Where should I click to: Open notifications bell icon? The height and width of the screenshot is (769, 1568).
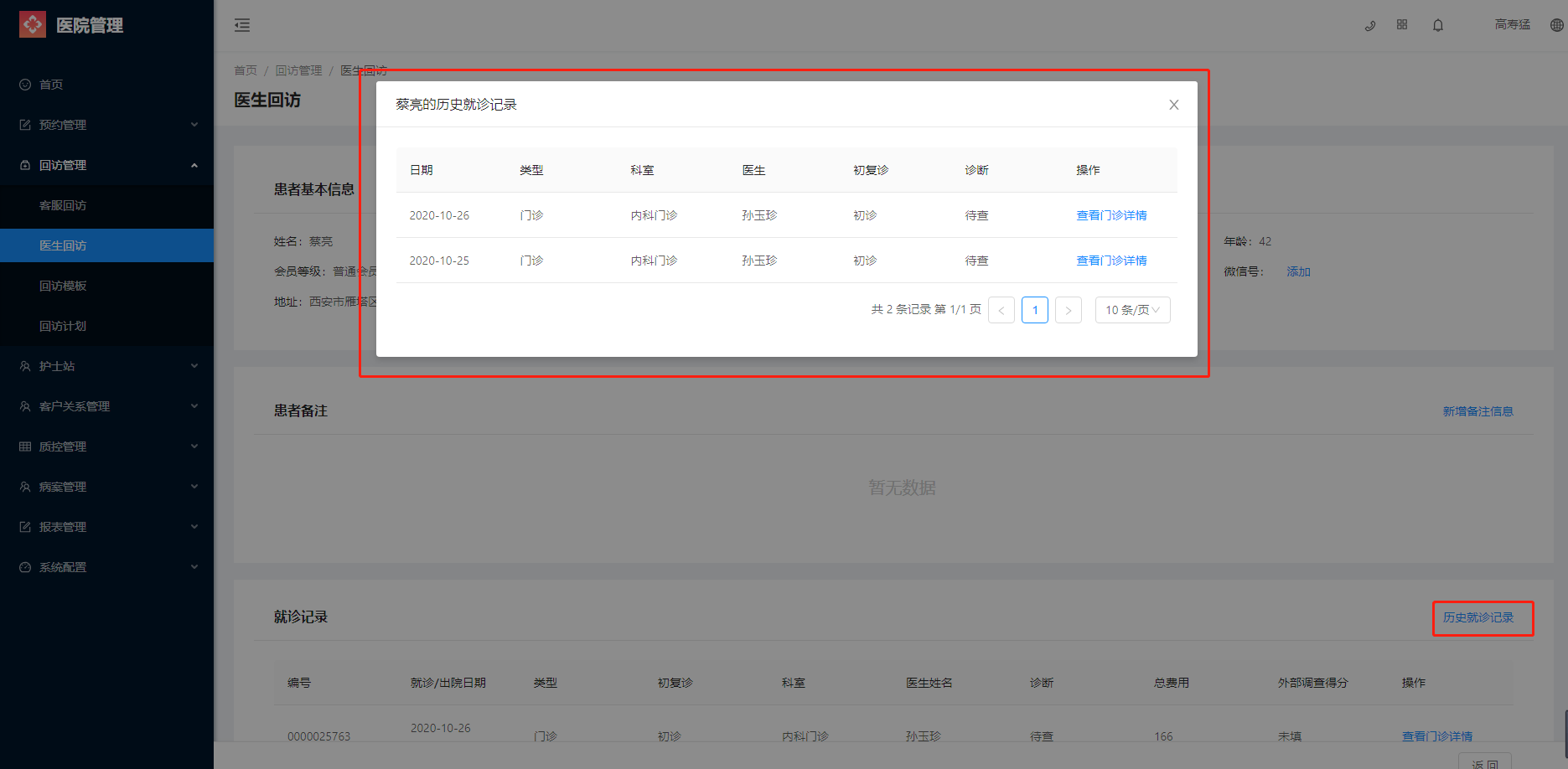[1438, 25]
